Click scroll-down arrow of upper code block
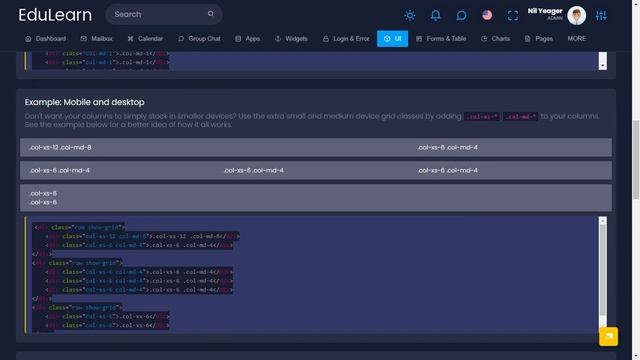Screen dimensions: 640x360 (602, 66)
